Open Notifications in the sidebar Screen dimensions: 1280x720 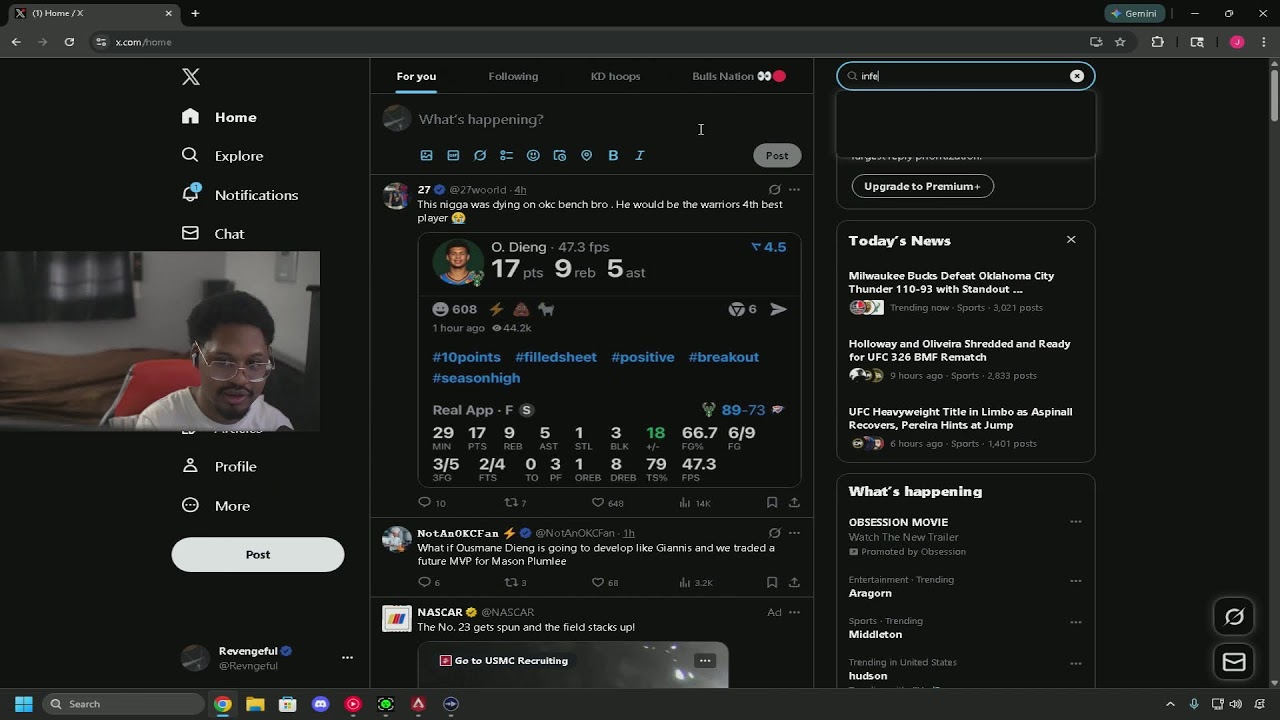coord(239,195)
